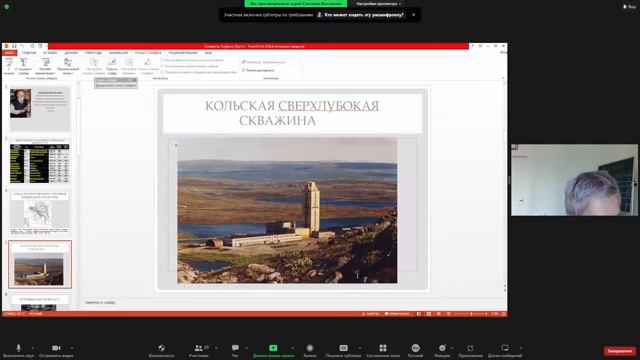Viewport: 640px width, 360px height.
Task: Switch to Переходы ribbon tab
Action: 93,53
